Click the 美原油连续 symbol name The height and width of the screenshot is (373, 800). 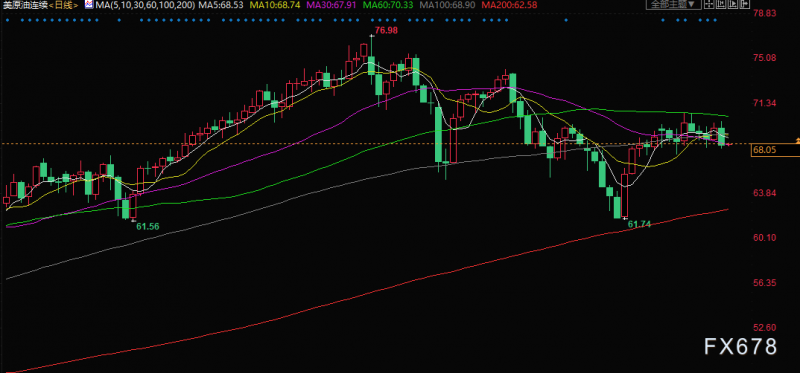pyautogui.click(x=26, y=5)
